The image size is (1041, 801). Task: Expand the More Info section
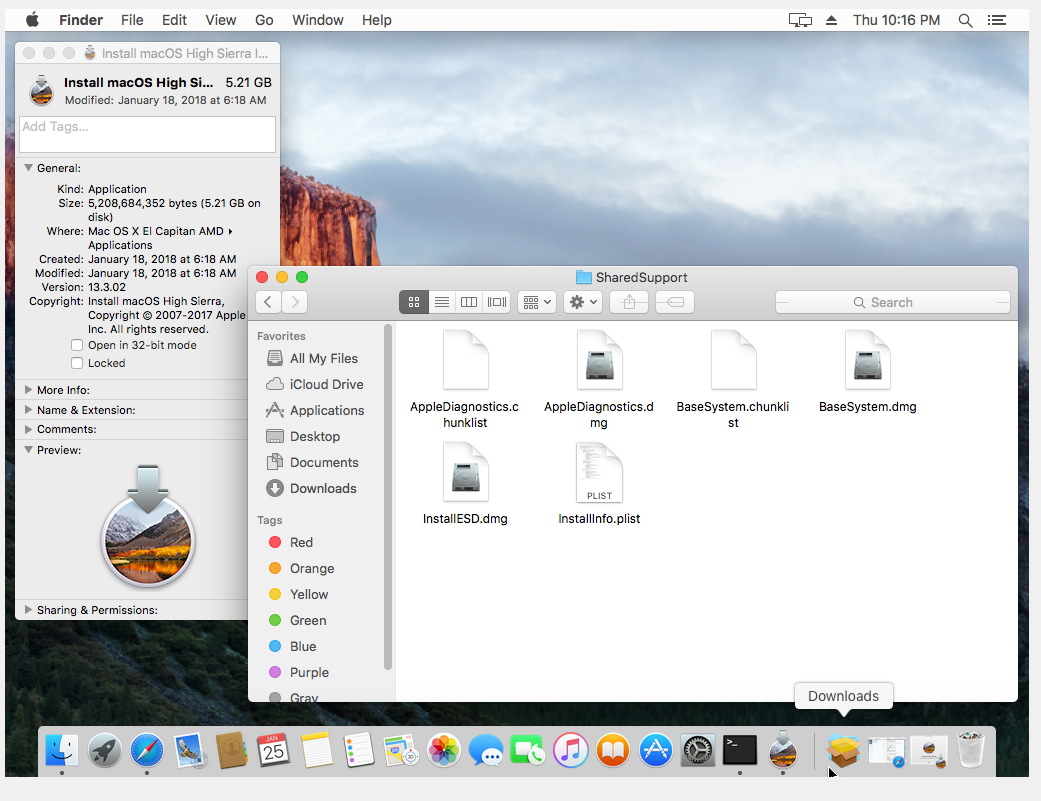tap(28, 390)
